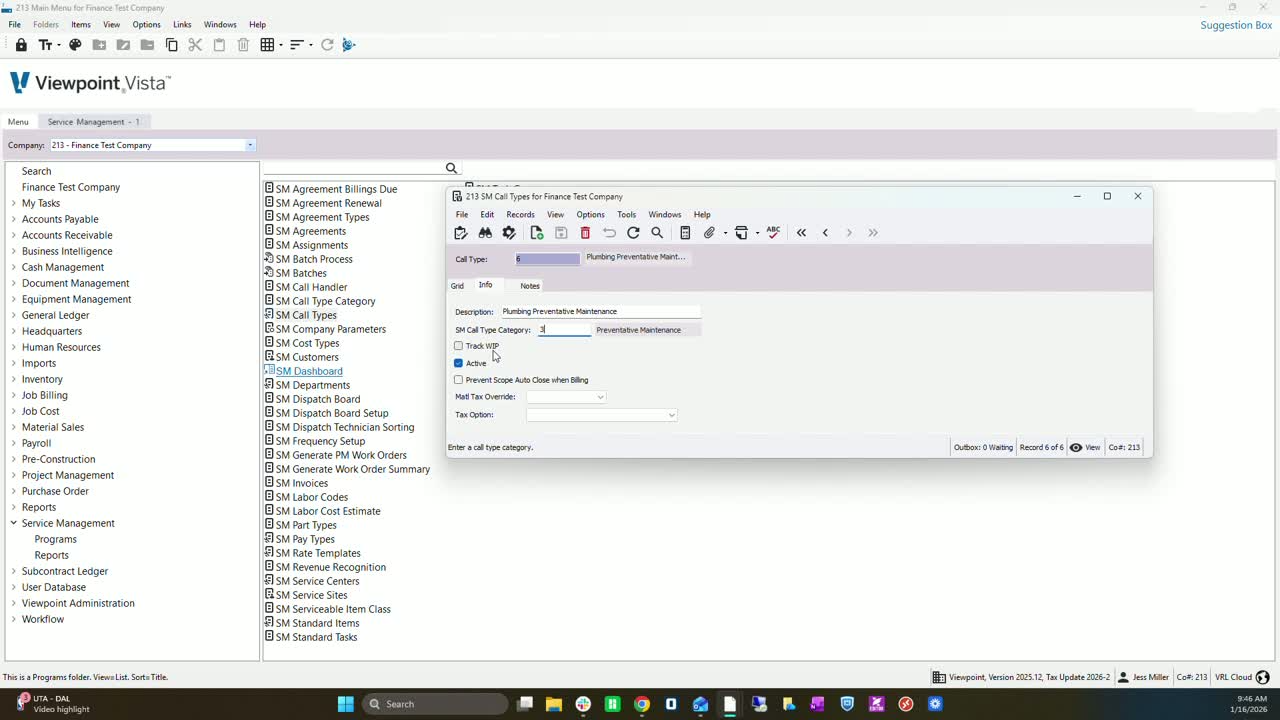Open the Suggestion Box link
The width and height of the screenshot is (1280, 720).
tap(1236, 25)
